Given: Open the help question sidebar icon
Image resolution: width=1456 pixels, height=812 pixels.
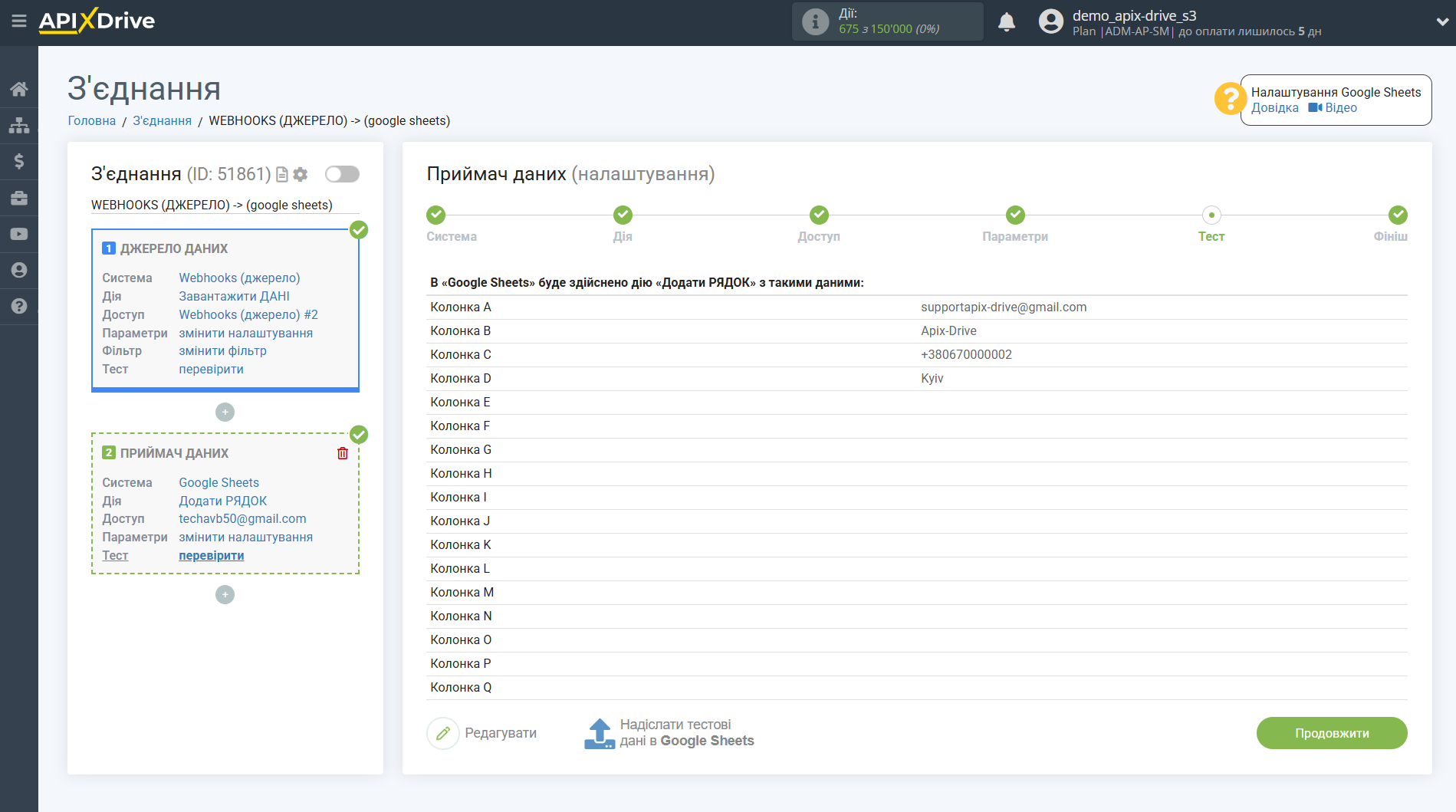Looking at the screenshot, I should click(x=19, y=306).
